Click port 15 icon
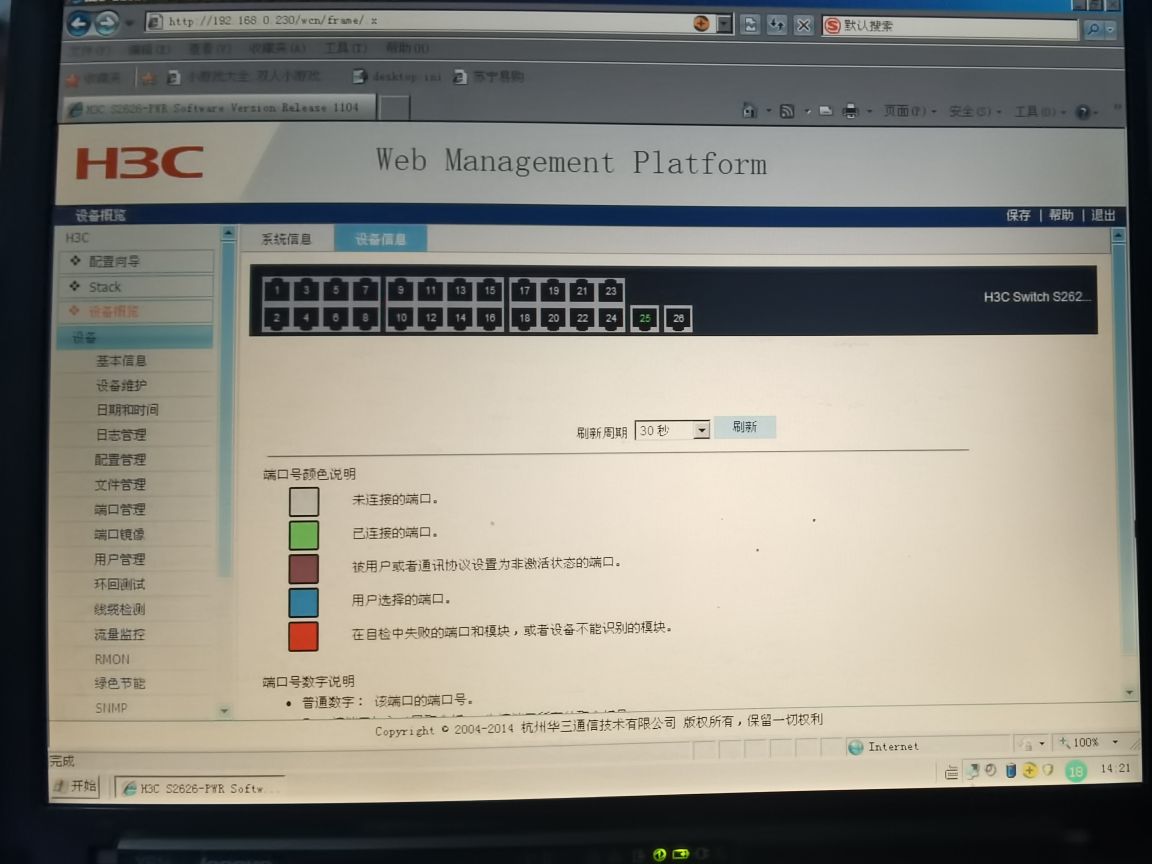Viewport: 1152px width, 864px height. click(x=489, y=289)
